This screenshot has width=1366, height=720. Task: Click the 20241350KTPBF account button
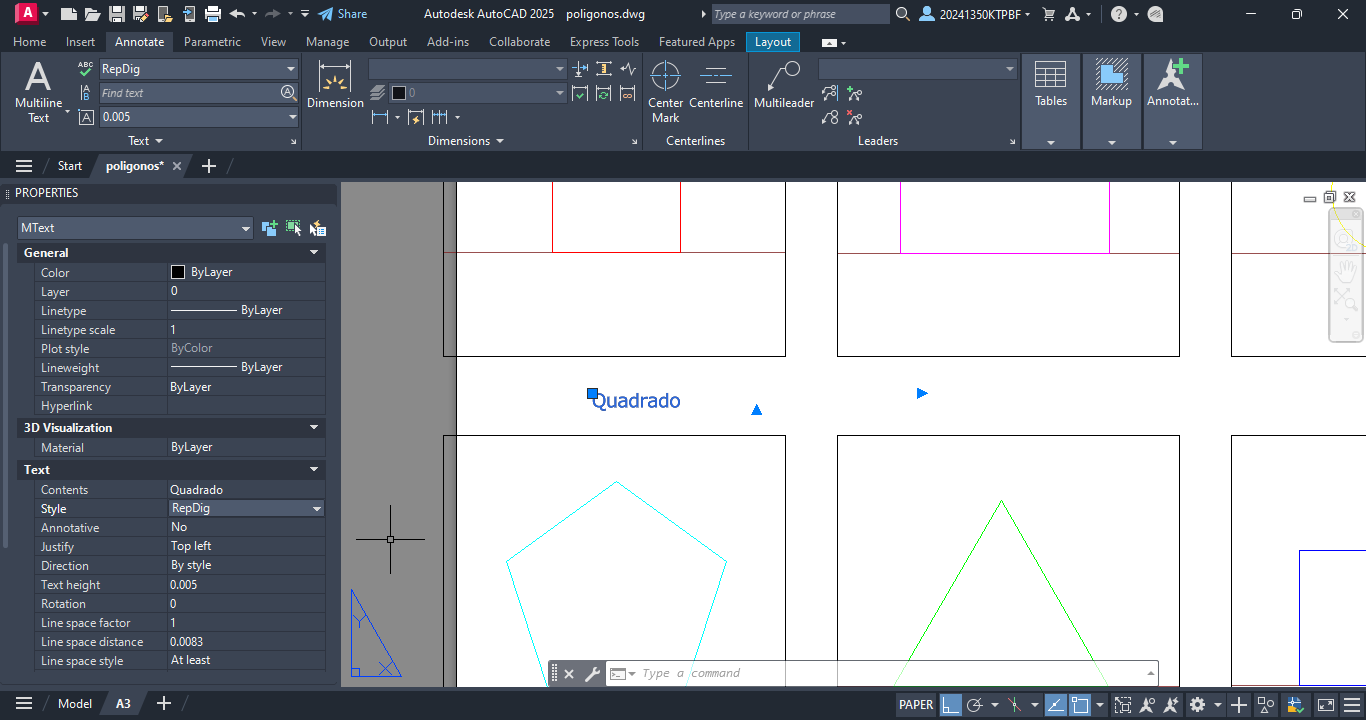[x=975, y=14]
